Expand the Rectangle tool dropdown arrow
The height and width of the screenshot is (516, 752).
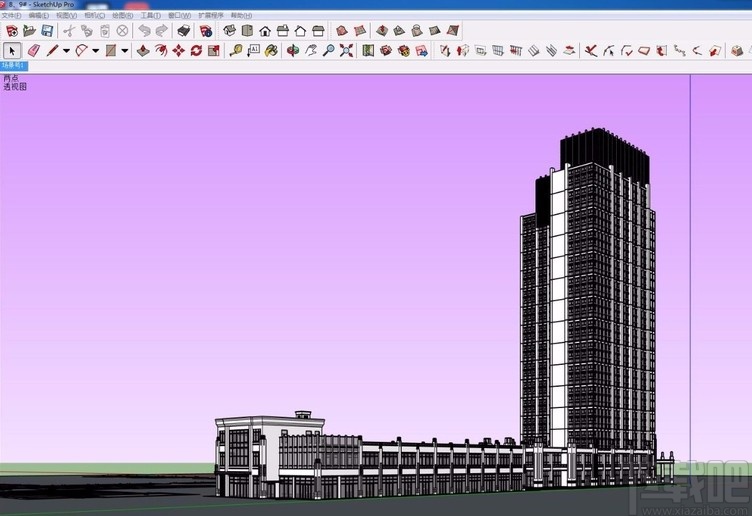click(125, 50)
